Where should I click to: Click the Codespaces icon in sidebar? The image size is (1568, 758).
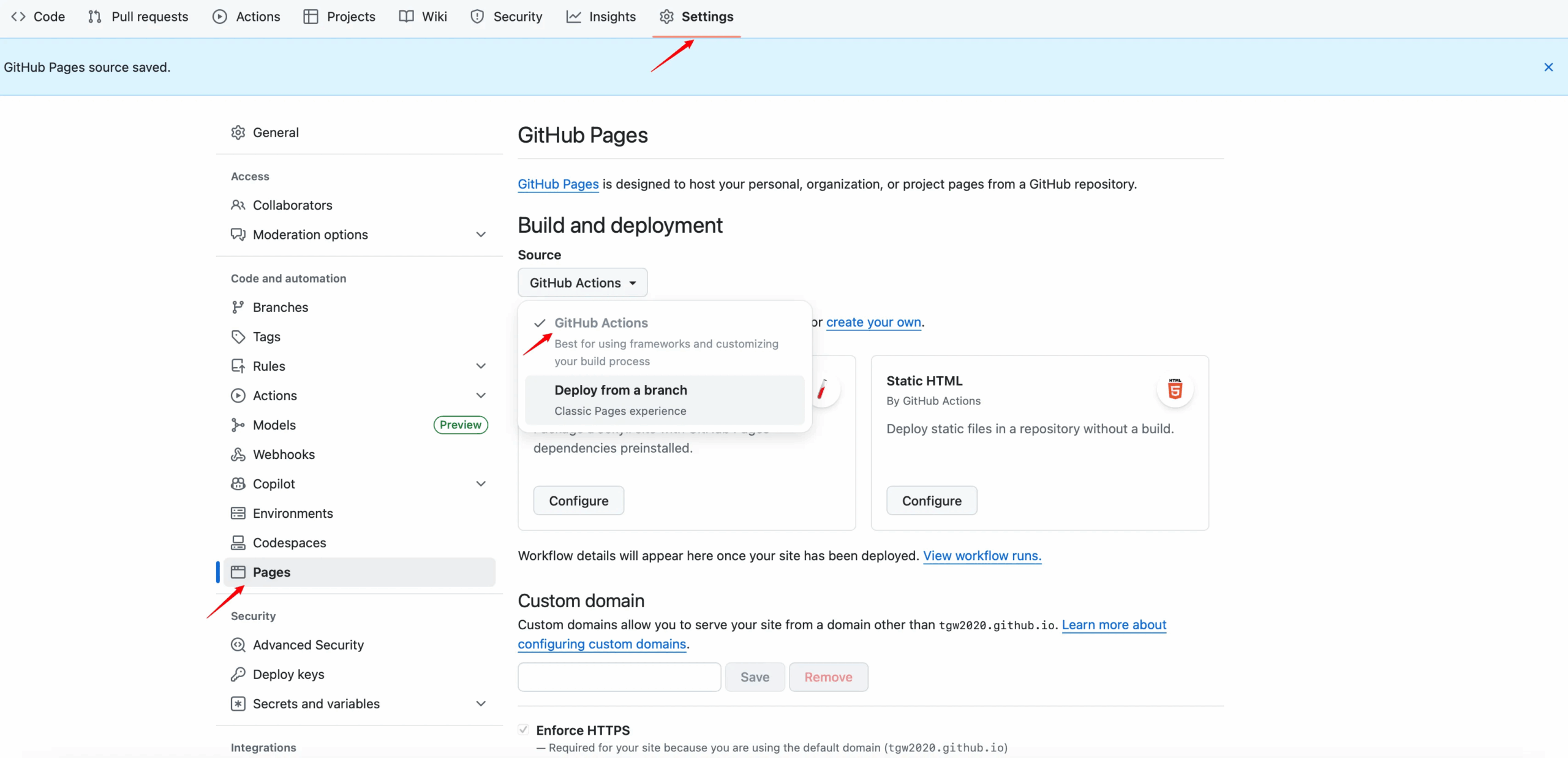[238, 542]
